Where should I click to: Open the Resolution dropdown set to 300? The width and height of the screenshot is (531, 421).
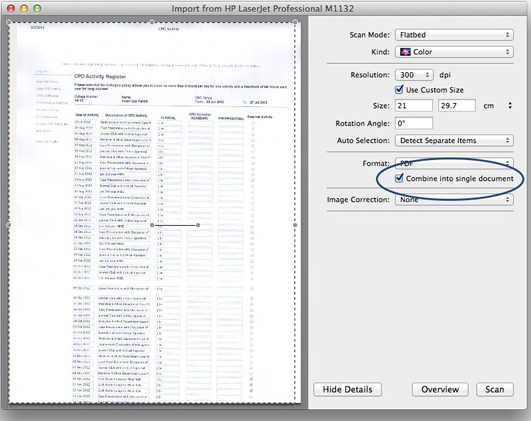point(414,75)
